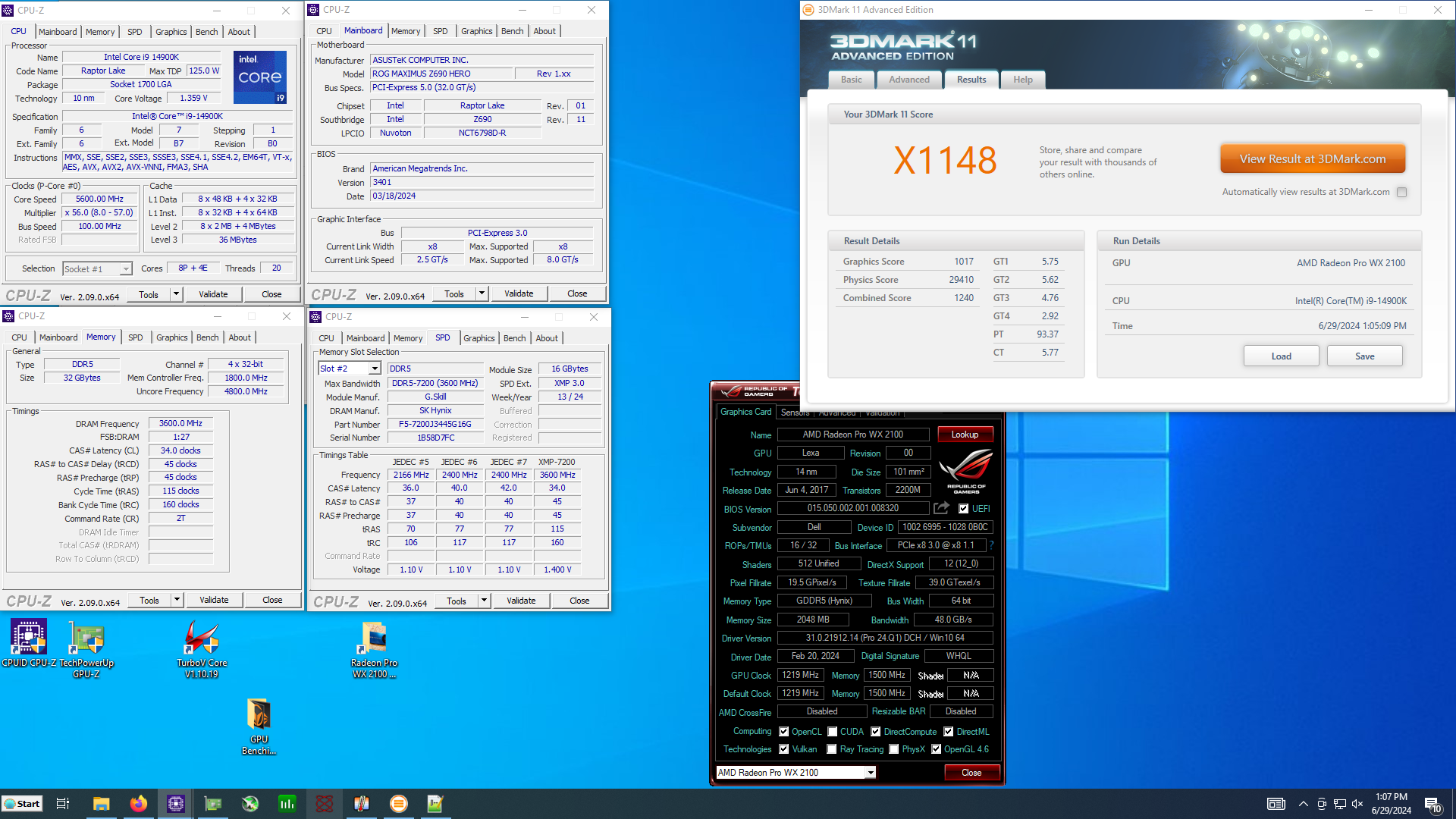This screenshot has height=819, width=1456.
Task: Select the GPU-Z graphics card taskbar icon
Action: coord(213,804)
